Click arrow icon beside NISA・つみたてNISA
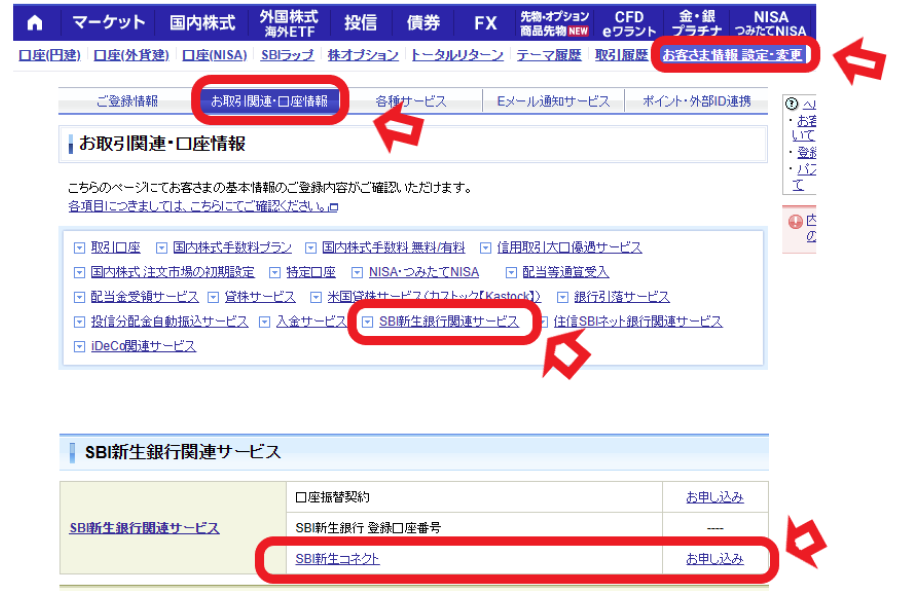 pyautogui.click(x=357, y=273)
